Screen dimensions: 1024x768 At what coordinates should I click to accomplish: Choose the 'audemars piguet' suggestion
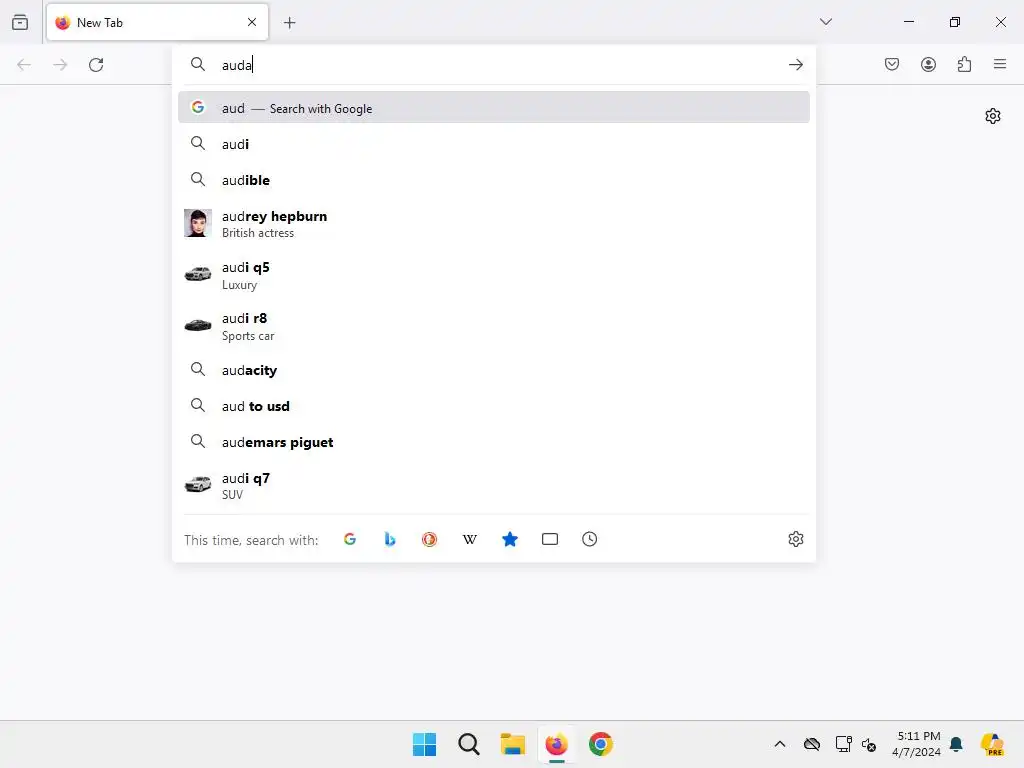494,441
